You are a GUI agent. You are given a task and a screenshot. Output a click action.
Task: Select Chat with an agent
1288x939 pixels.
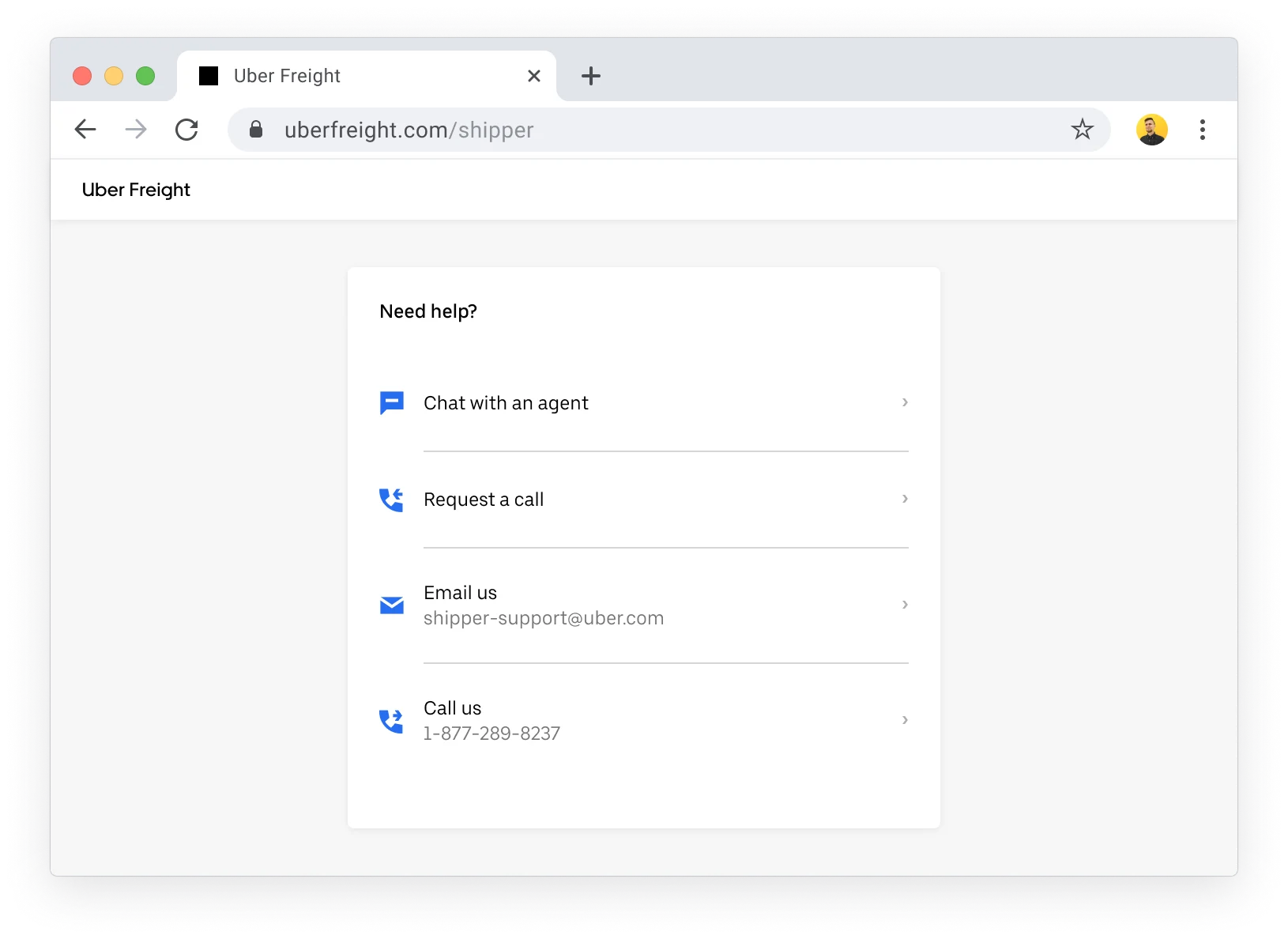(x=644, y=403)
